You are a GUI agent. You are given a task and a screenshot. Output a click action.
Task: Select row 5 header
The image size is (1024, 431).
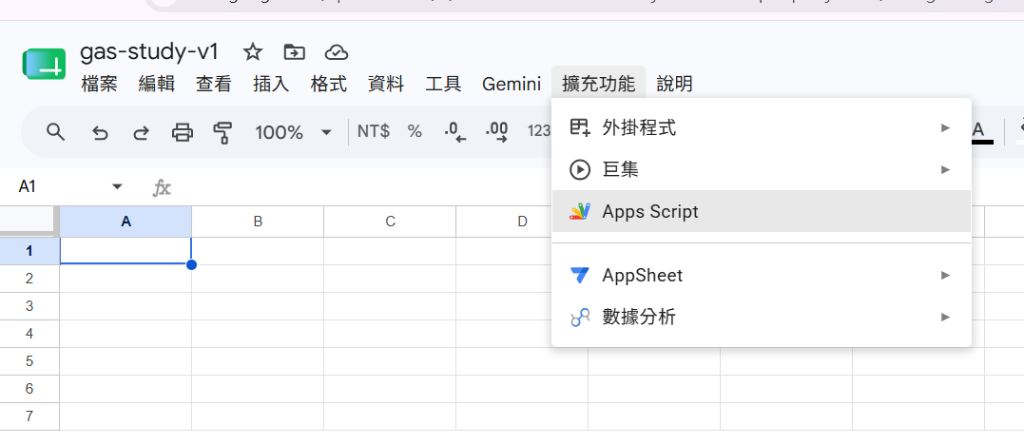pos(29,360)
